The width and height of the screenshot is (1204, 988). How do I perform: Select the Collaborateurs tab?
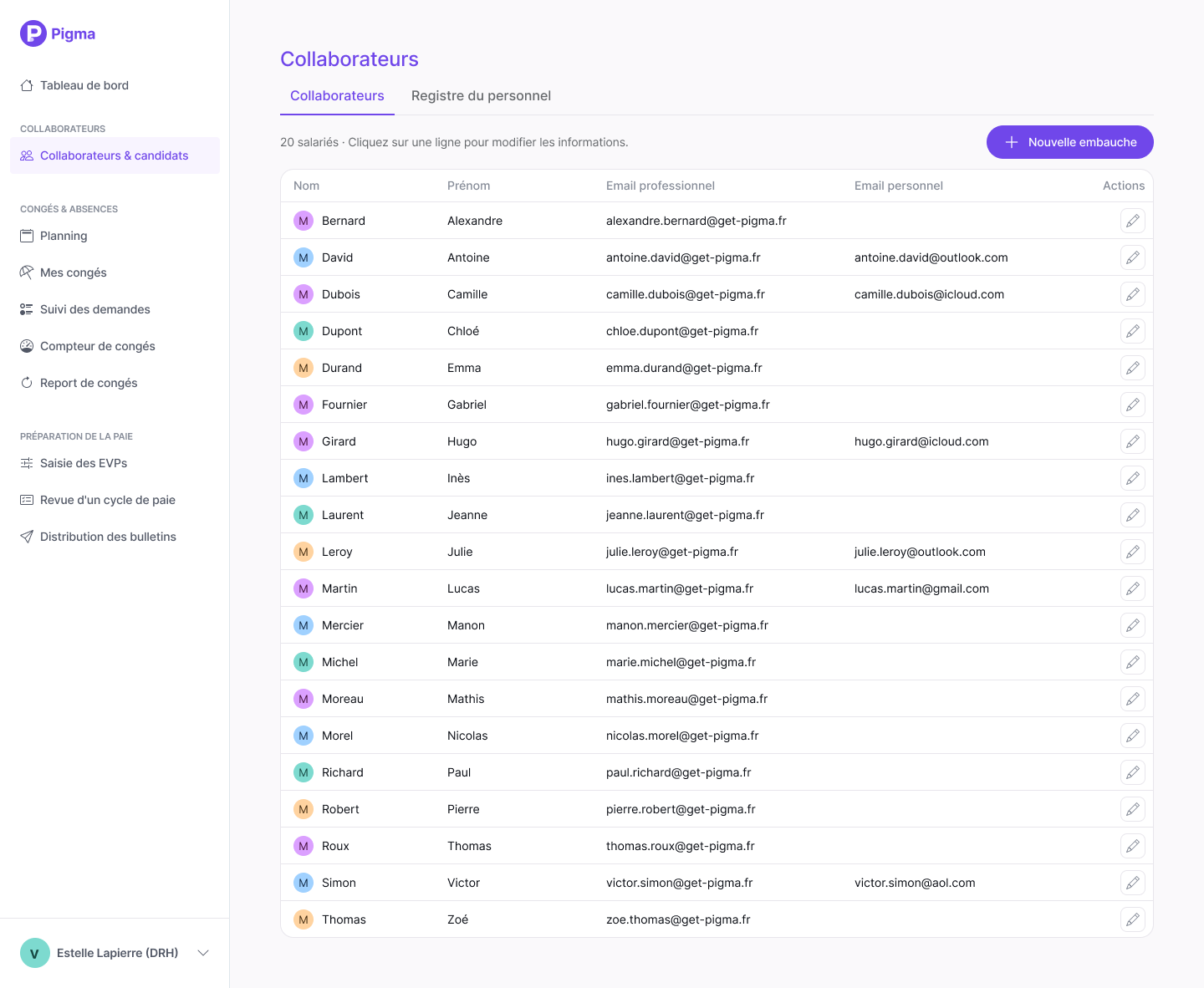(x=337, y=95)
